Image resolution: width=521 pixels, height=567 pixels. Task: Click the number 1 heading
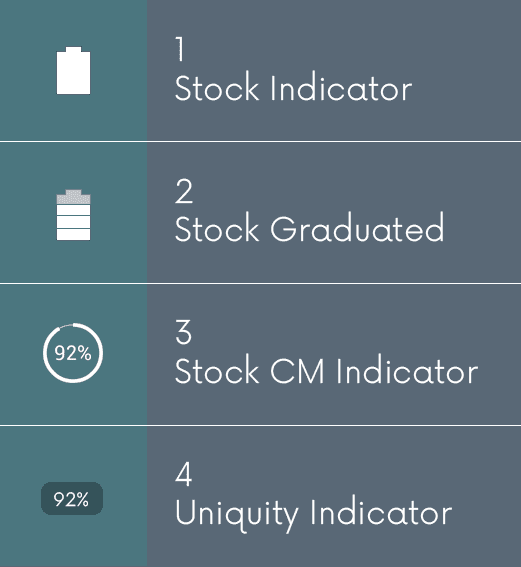(180, 48)
